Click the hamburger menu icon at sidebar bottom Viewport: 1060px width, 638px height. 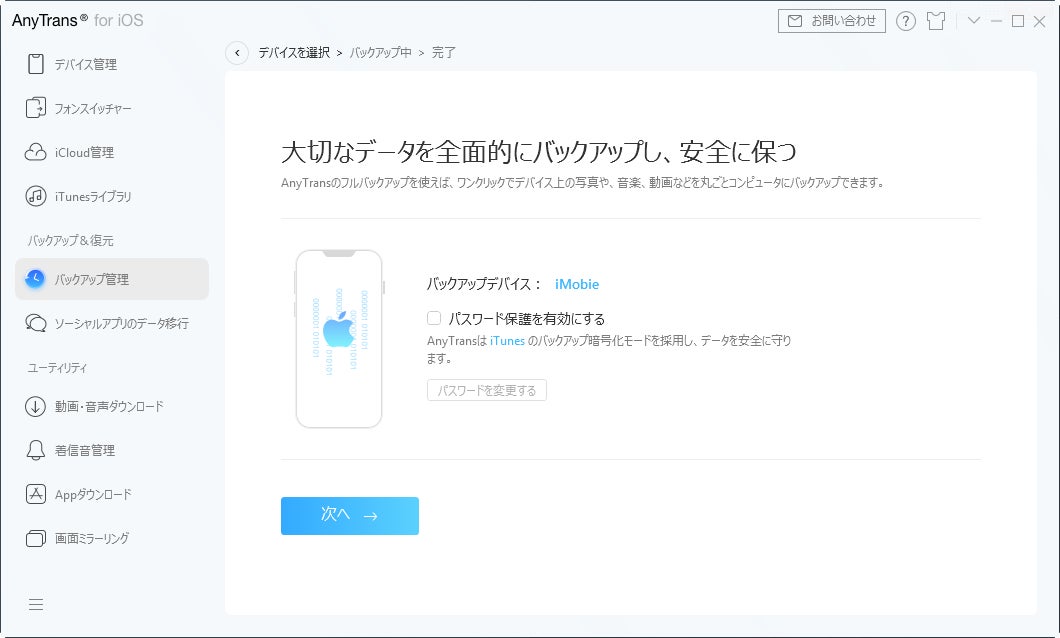36,604
